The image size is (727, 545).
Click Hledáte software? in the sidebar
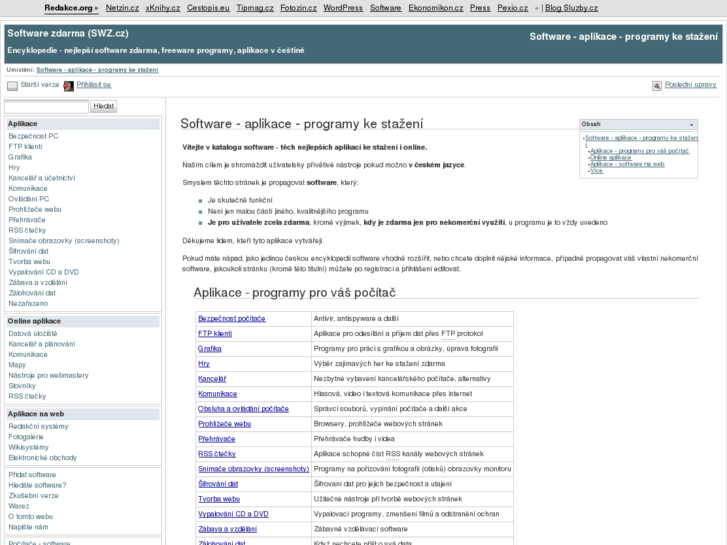[x=38, y=485]
